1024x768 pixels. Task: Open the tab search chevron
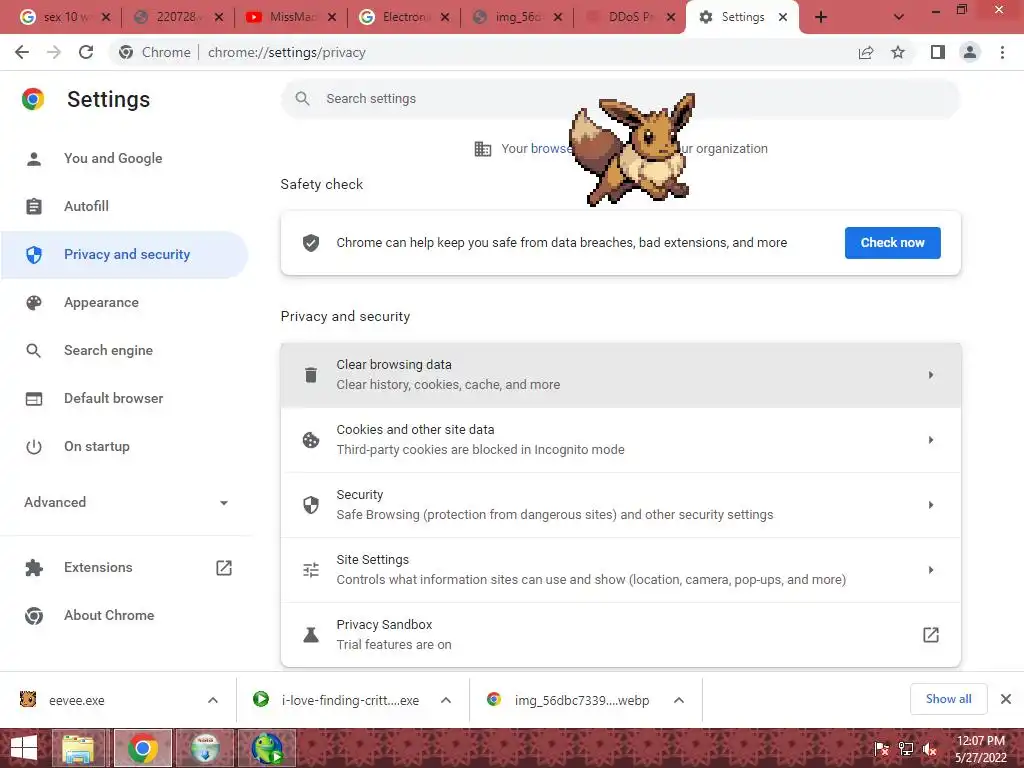click(899, 18)
